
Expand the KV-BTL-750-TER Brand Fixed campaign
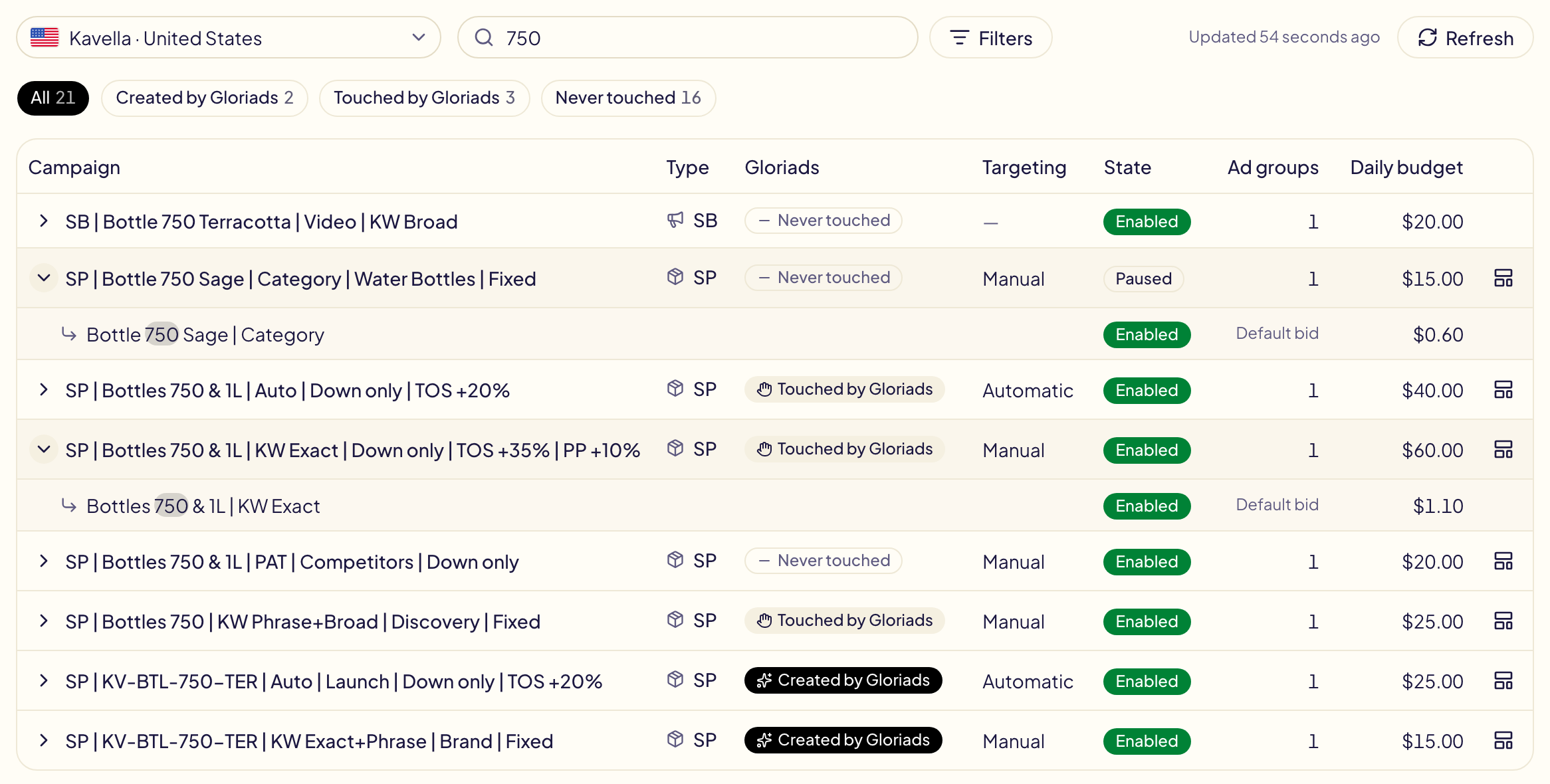click(44, 741)
